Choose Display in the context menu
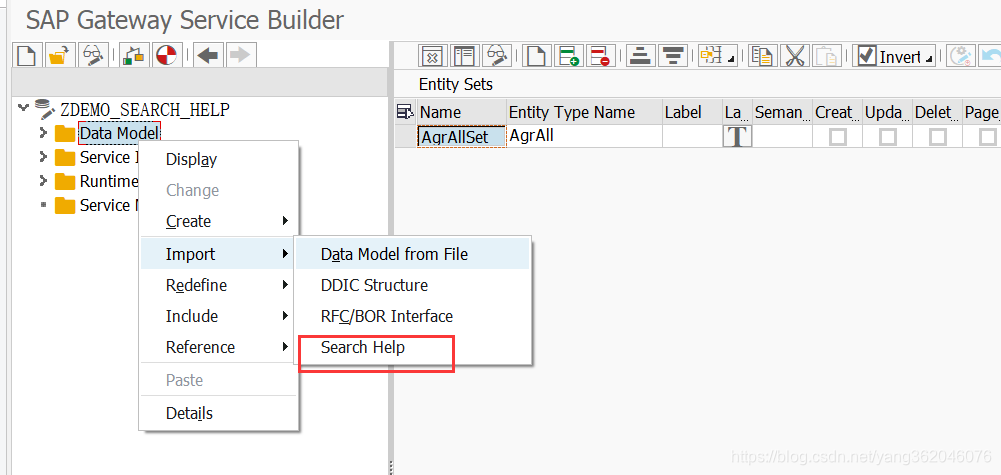 click(219, 160)
